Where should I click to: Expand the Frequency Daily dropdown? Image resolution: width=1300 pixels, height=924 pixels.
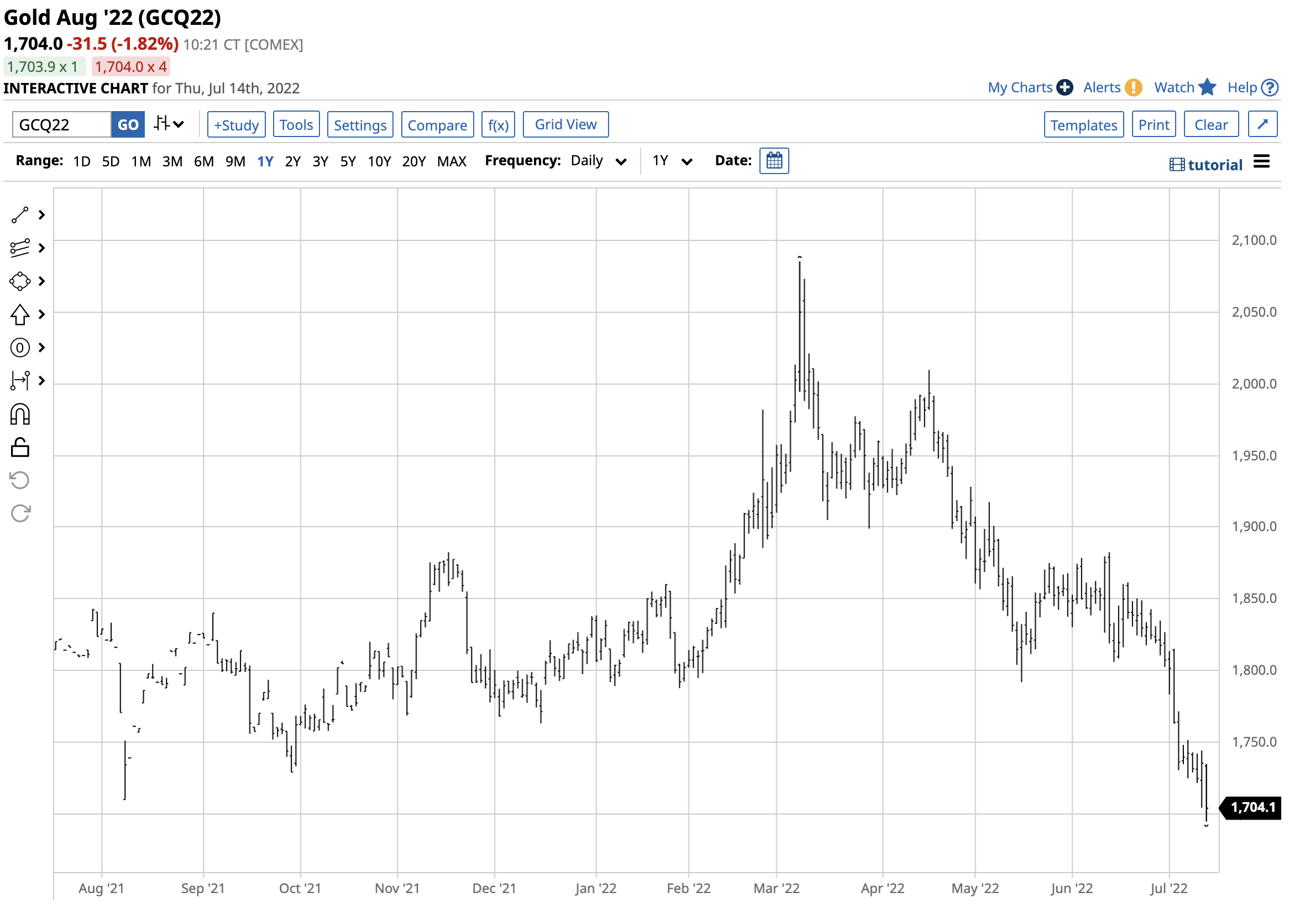pos(599,161)
